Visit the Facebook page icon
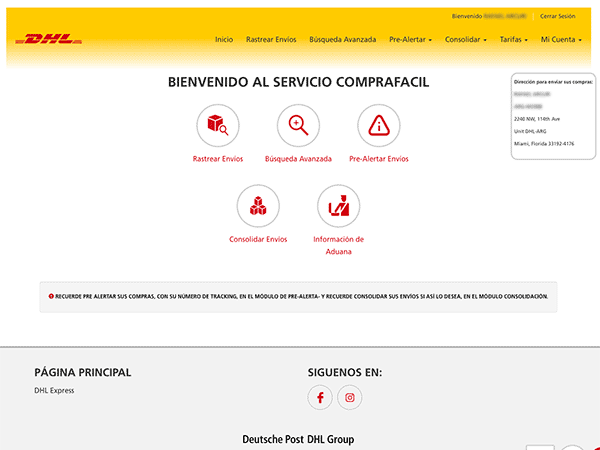 coord(320,398)
